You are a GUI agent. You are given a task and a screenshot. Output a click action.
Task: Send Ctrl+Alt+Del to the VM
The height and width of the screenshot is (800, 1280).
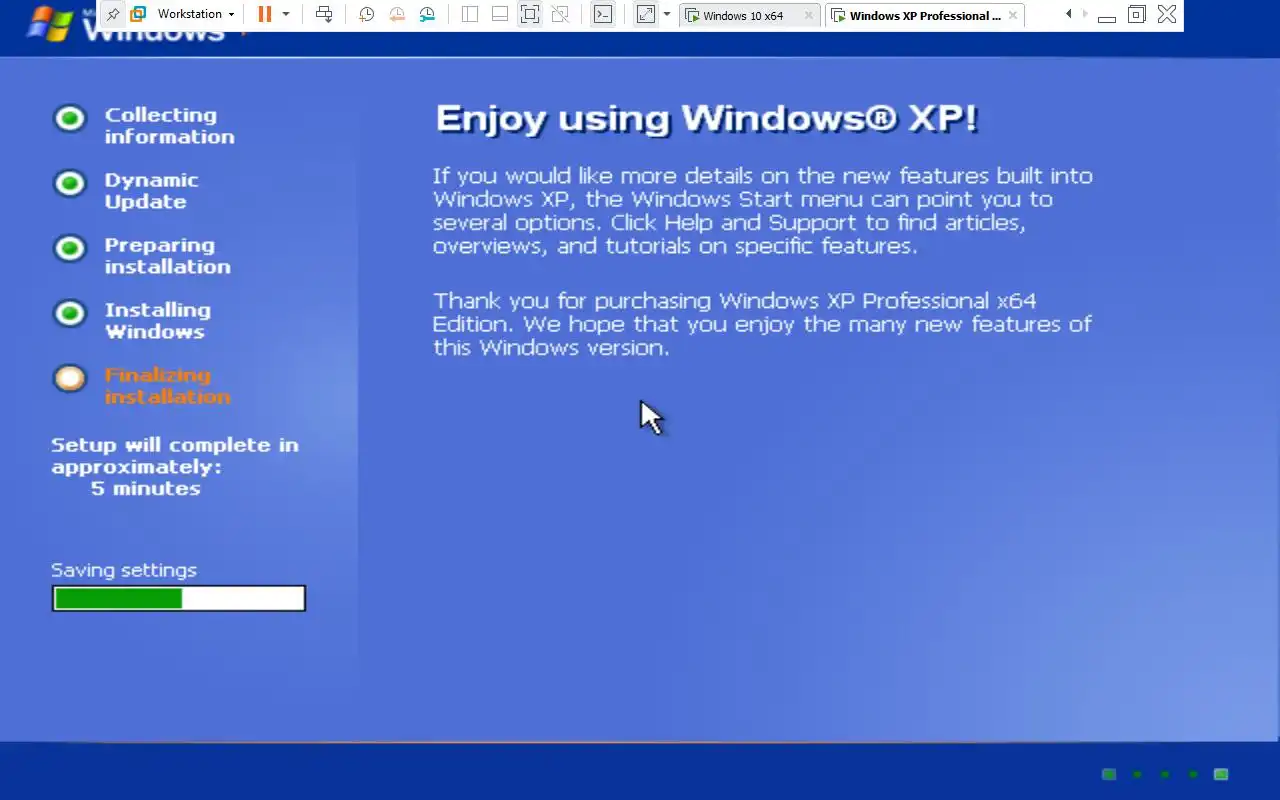(324, 14)
